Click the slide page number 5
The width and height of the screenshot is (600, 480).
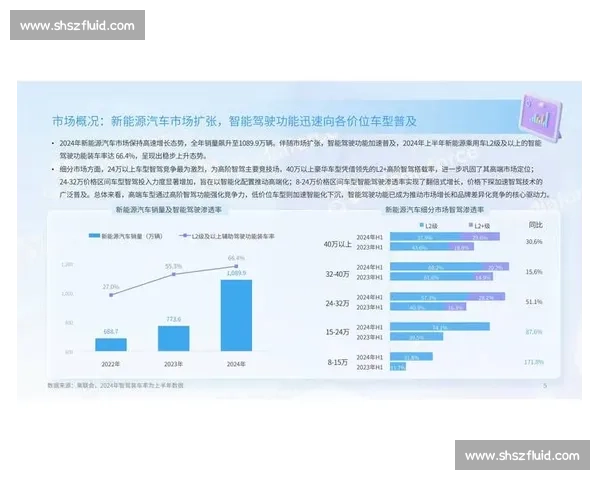point(545,385)
